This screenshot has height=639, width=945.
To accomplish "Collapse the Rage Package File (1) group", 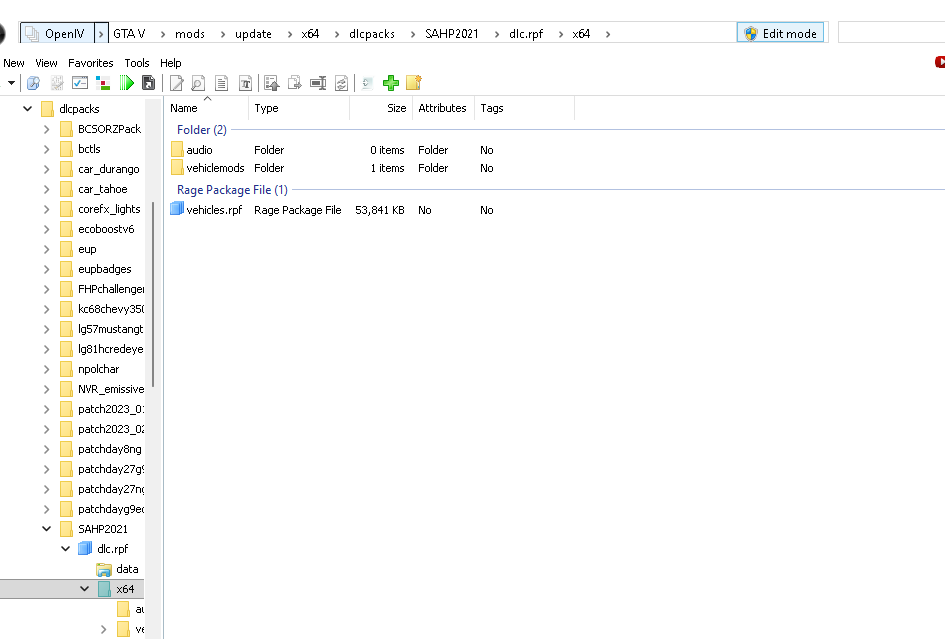I will [232, 190].
